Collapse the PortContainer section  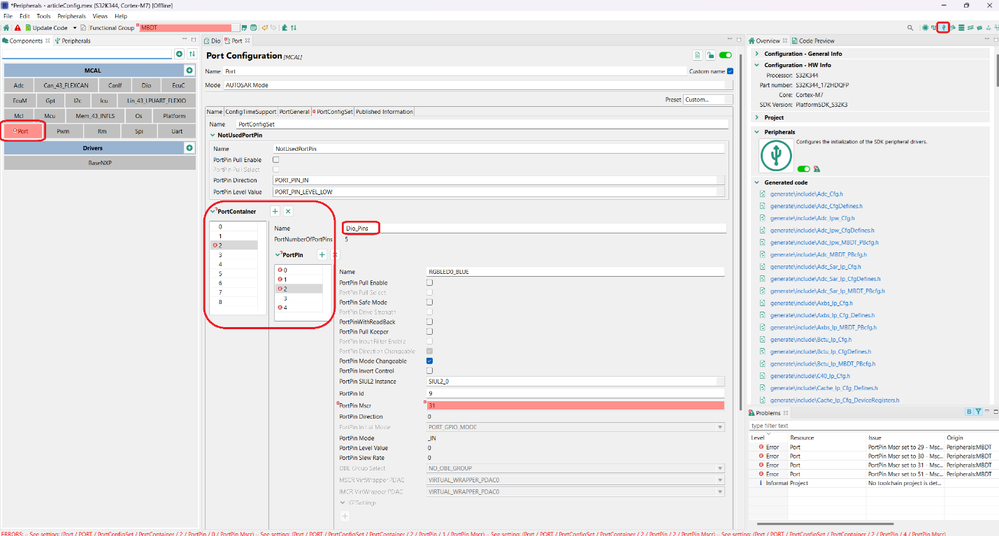[x=213, y=211]
